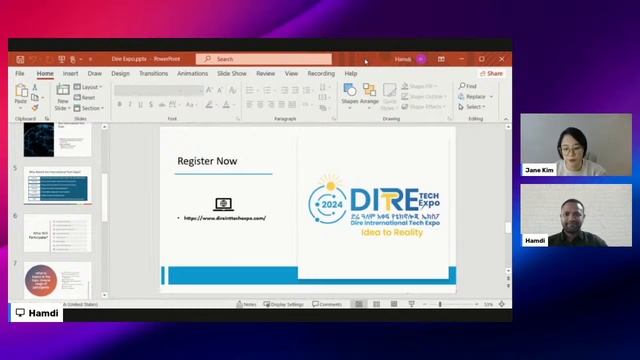Open Display Settings in status bar

284,304
